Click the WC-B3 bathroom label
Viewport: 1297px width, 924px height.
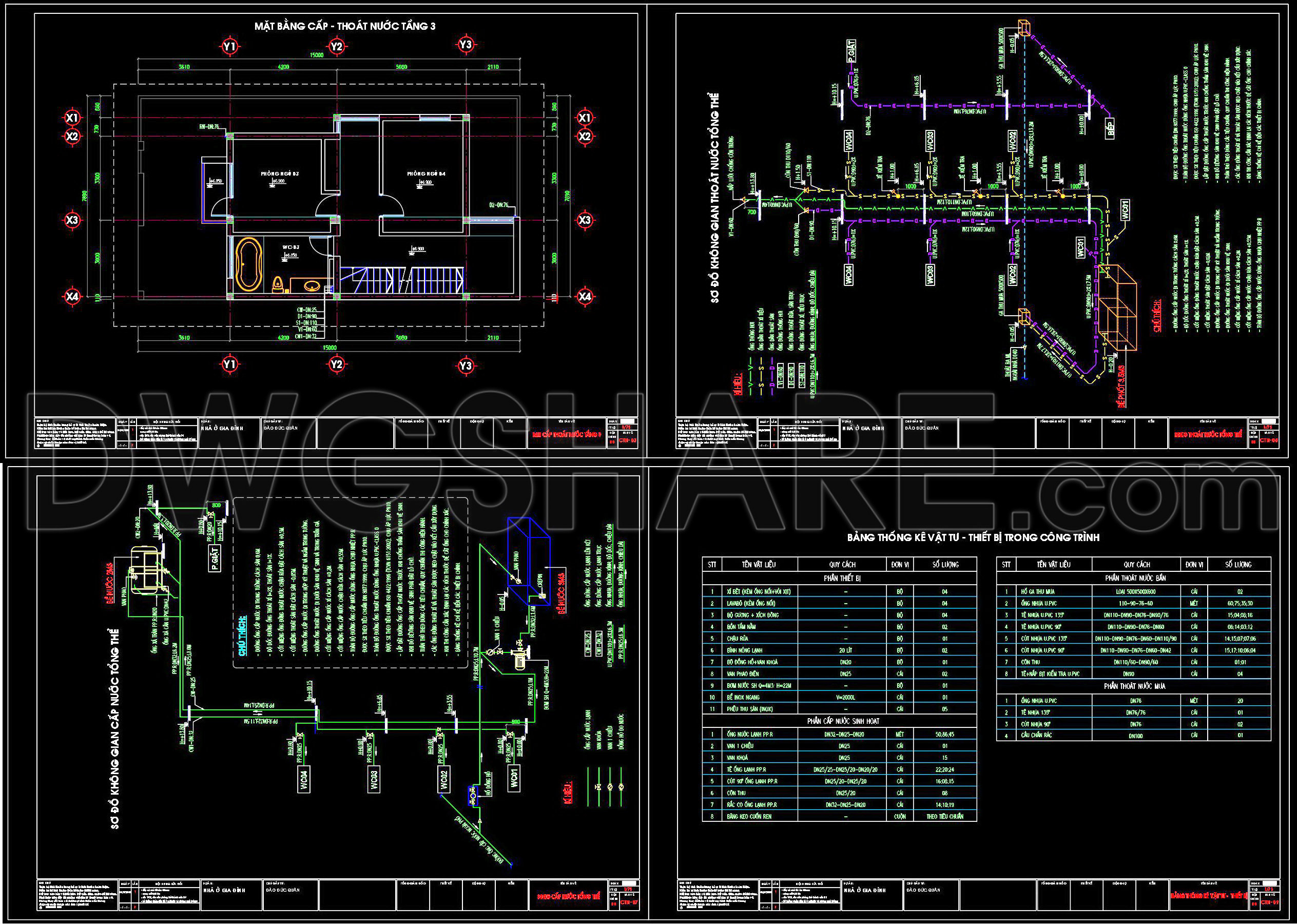tap(291, 247)
